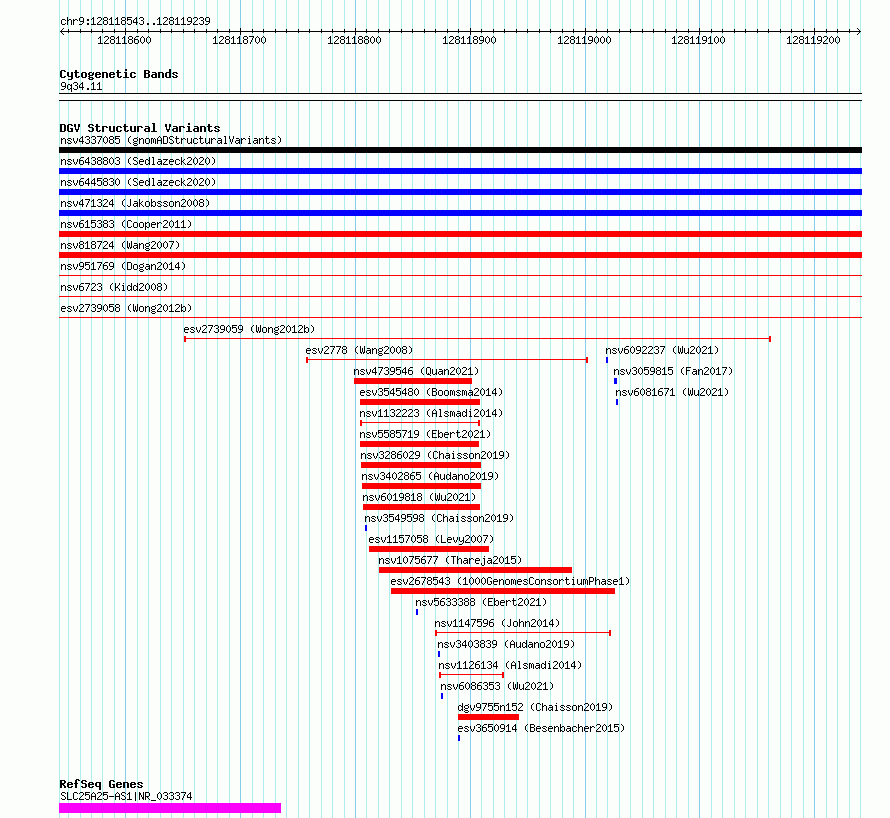Click the nsv4337085 gnomADStructuralVariants label
Viewport: 890px width, 818px height.
click(171, 140)
